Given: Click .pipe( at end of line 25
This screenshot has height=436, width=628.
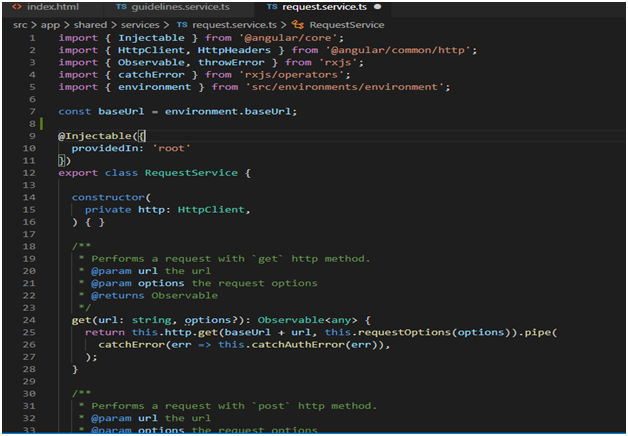Looking at the screenshot, I should point(538,332).
